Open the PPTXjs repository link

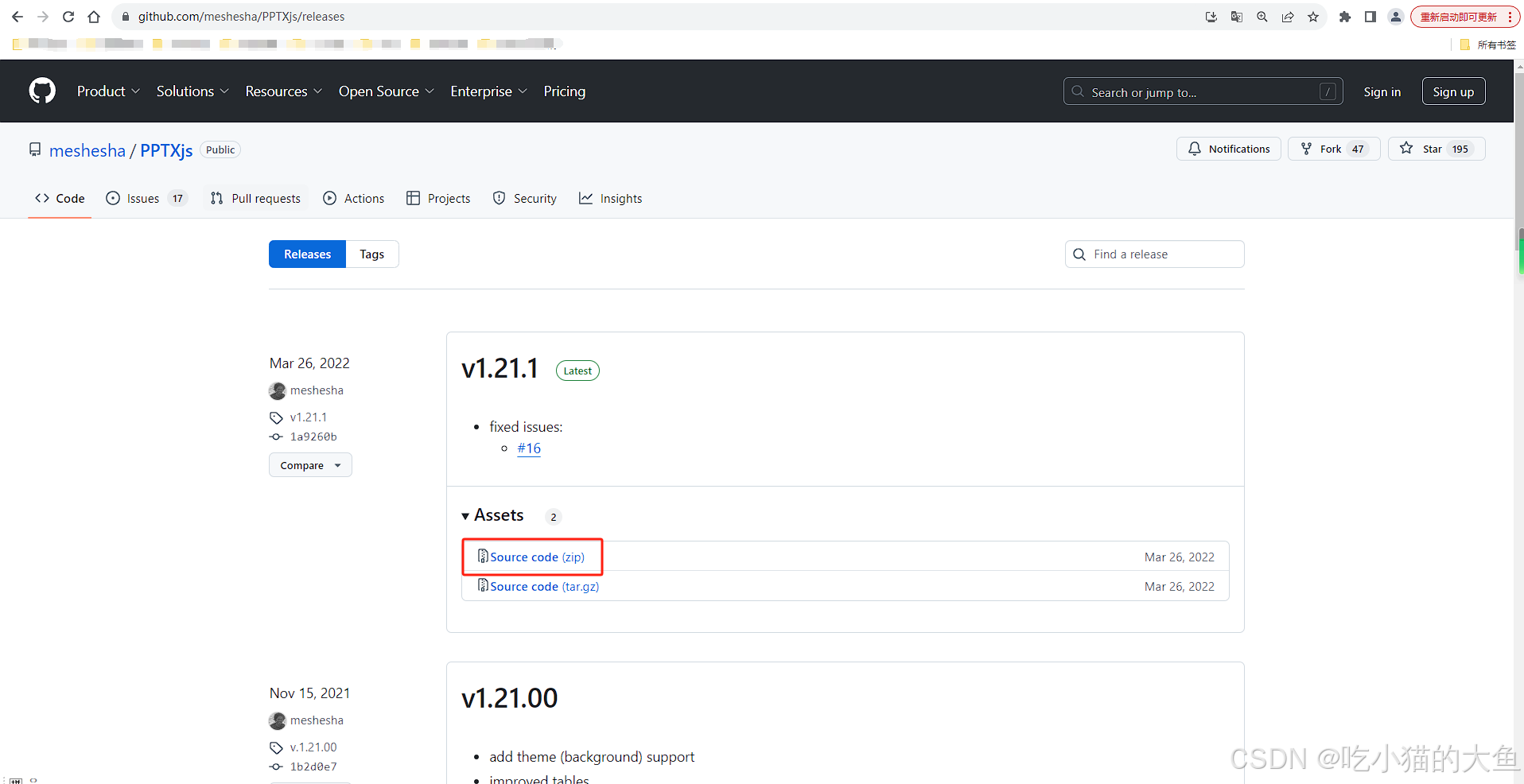[x=166, y=150]
